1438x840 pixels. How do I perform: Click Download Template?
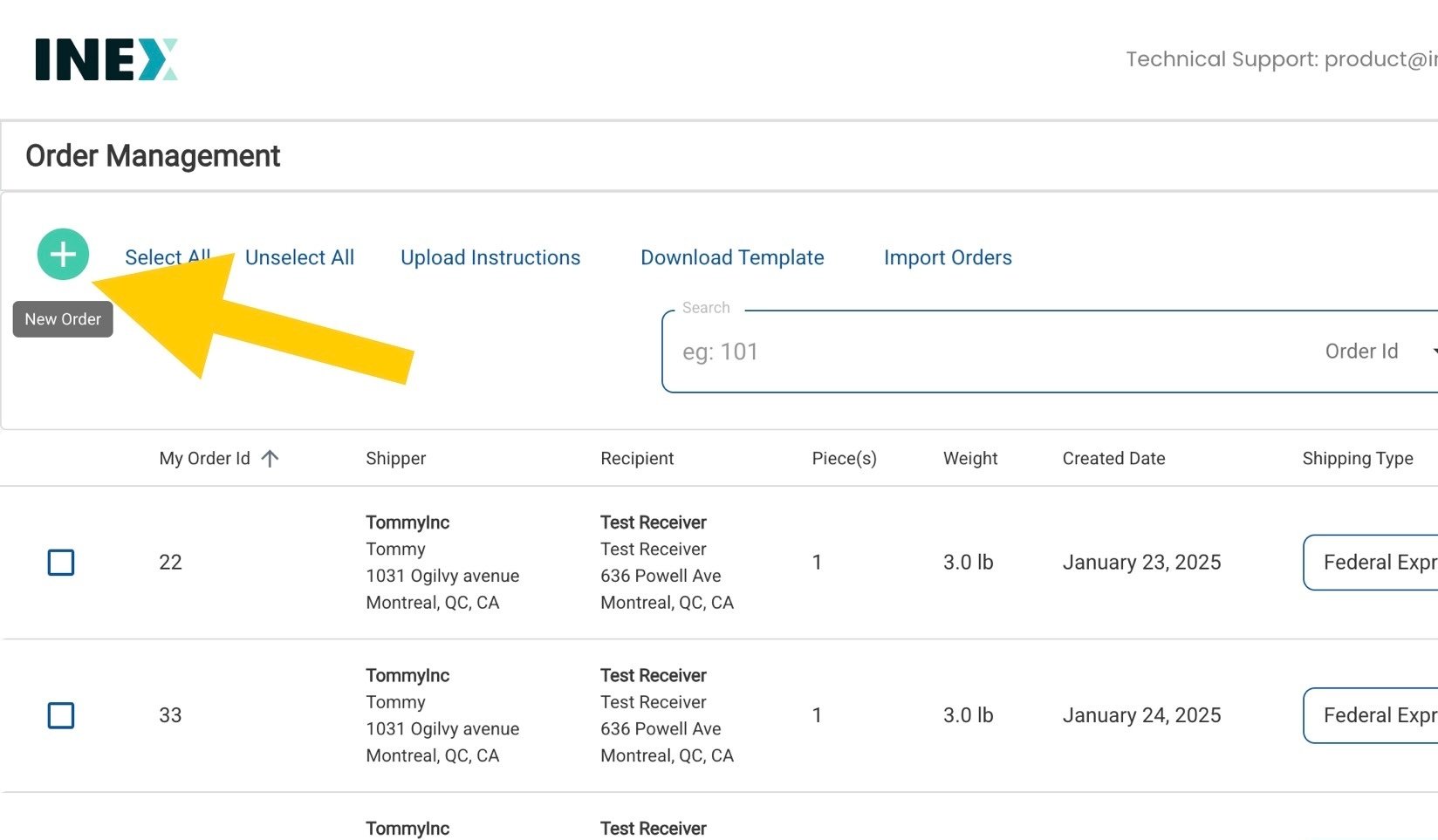pos(732,257)
